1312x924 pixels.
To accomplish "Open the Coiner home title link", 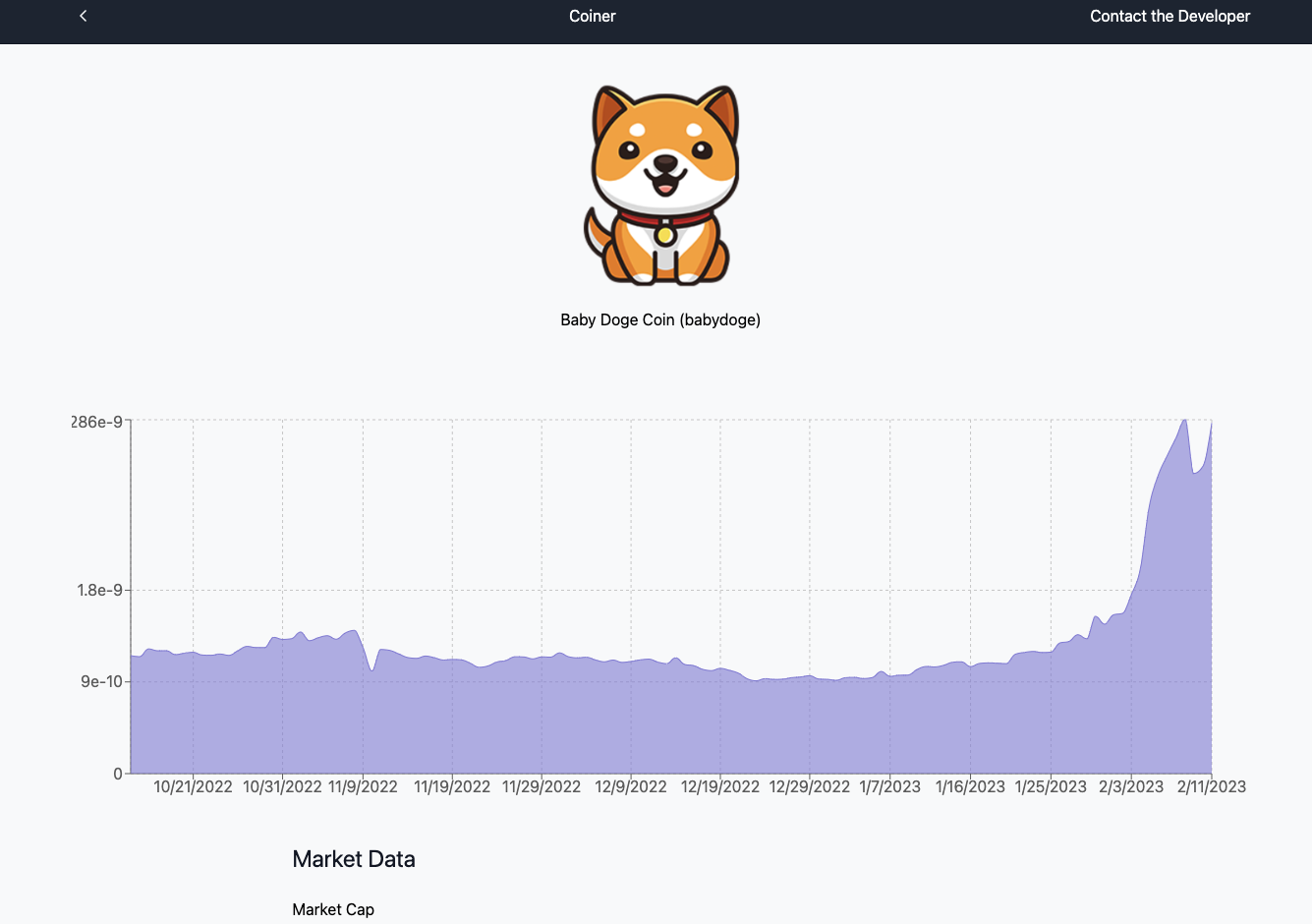I will pos(593,16).
